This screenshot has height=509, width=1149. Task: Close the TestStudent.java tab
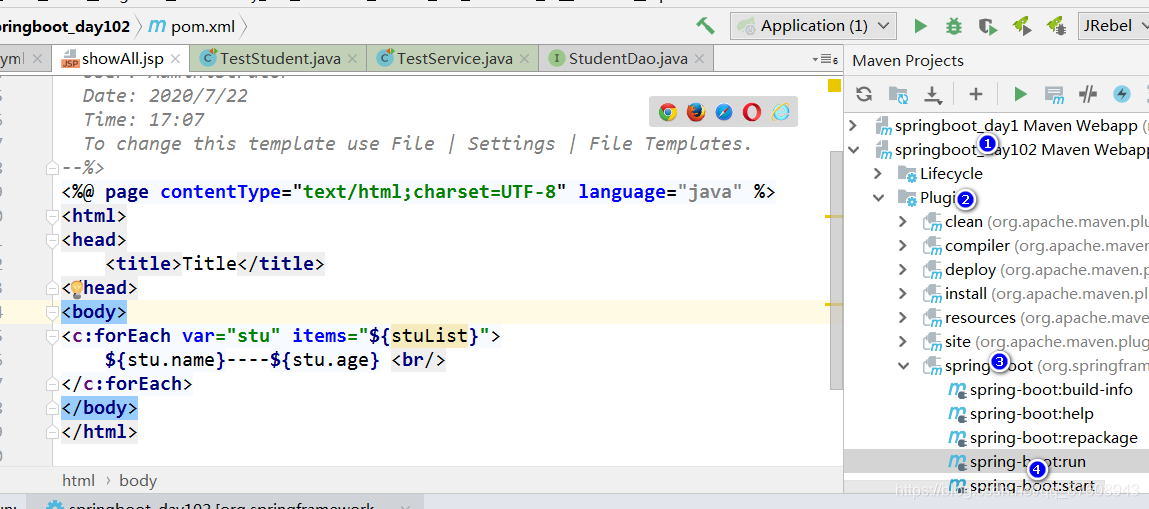352,59
